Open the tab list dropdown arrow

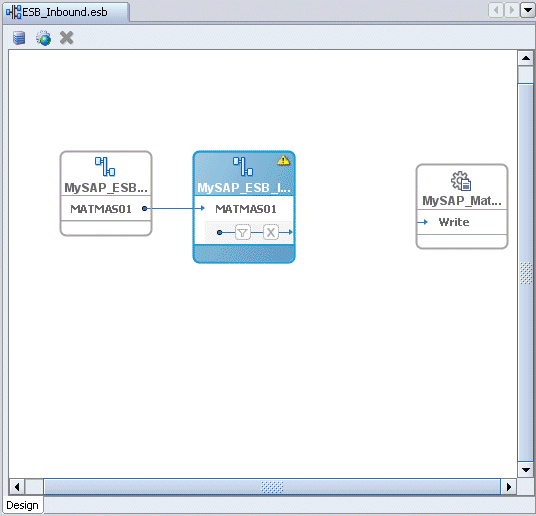point(527,10)
